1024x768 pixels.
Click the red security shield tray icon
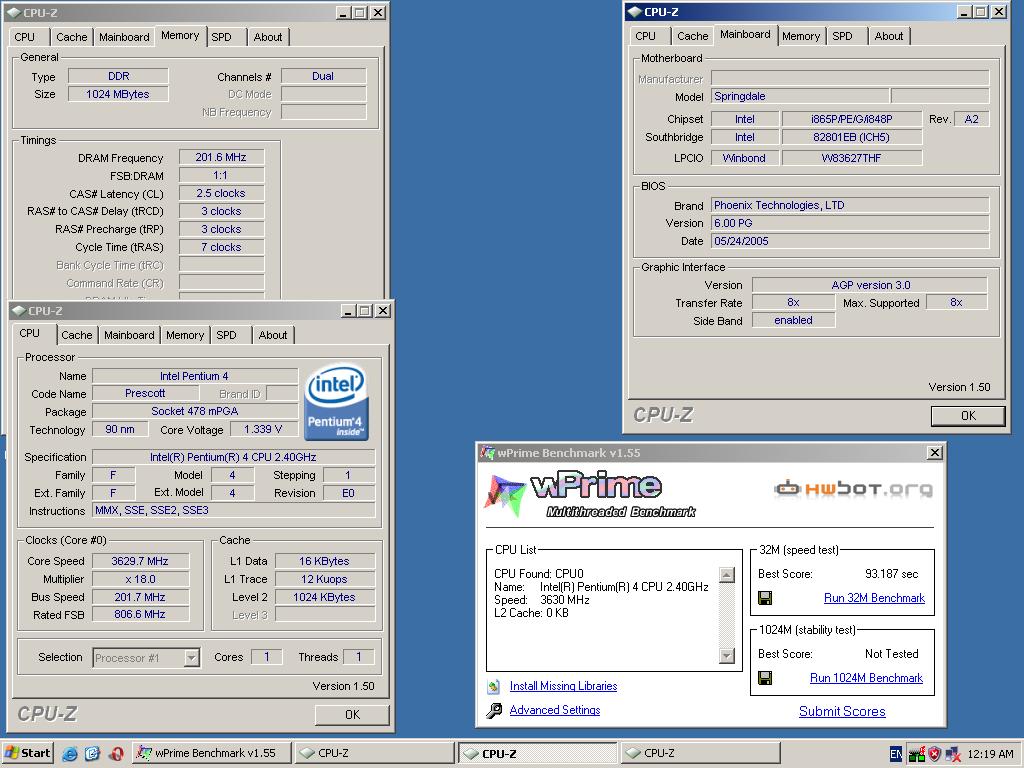point(935,754)
